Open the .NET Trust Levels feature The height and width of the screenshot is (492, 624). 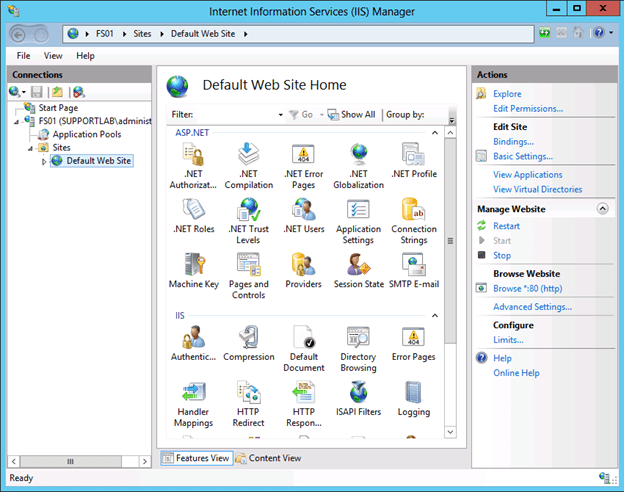click(x=248, y=221)
